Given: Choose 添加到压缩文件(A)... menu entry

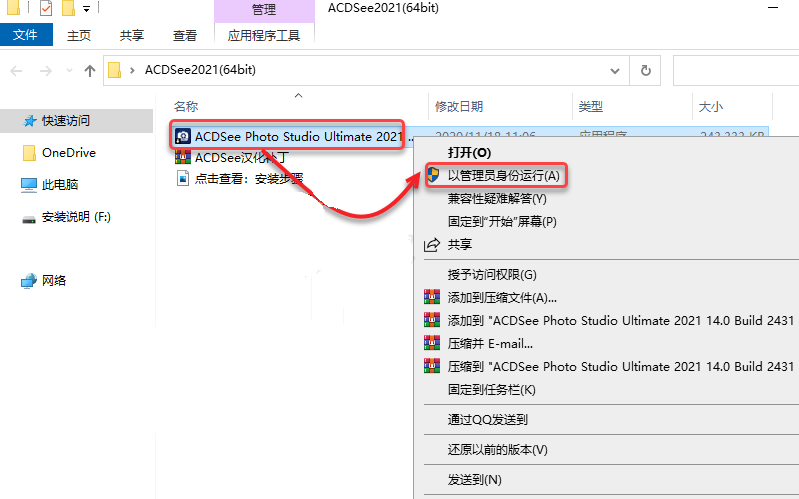Looking at the screenshot, I should 502,298.
